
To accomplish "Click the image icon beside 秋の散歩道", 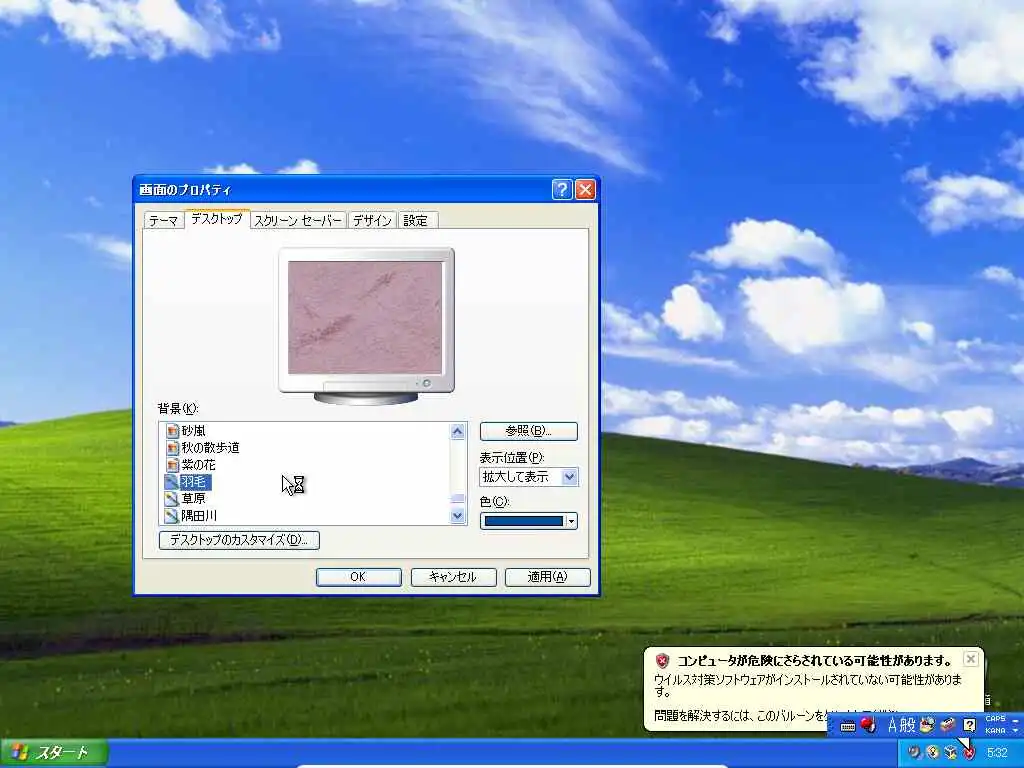I will coord(172,448).
